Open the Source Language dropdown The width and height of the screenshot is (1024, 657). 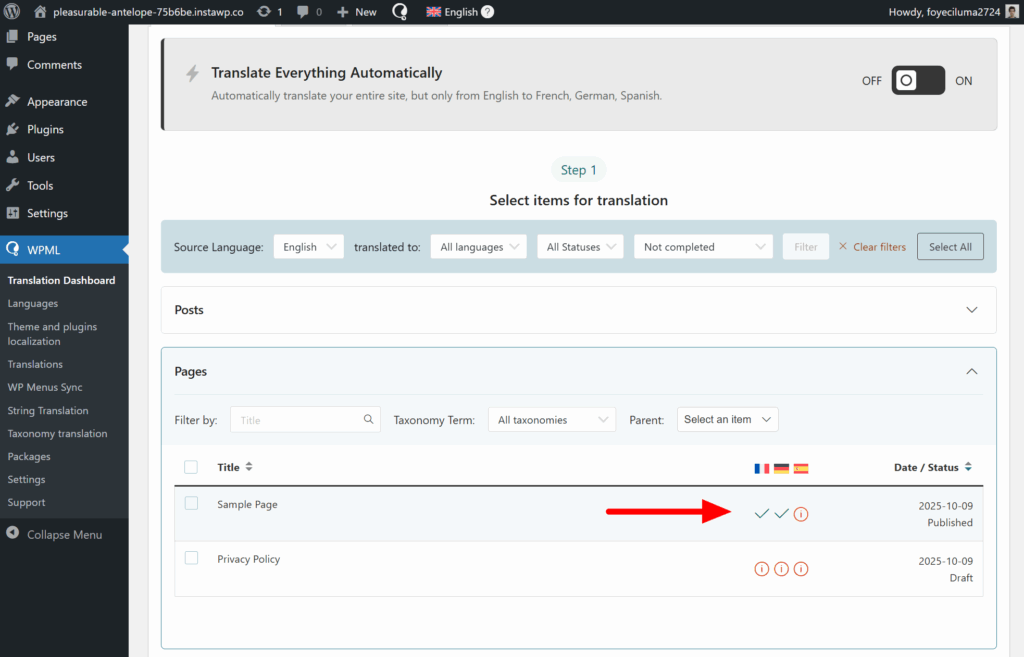click(308, 246)
